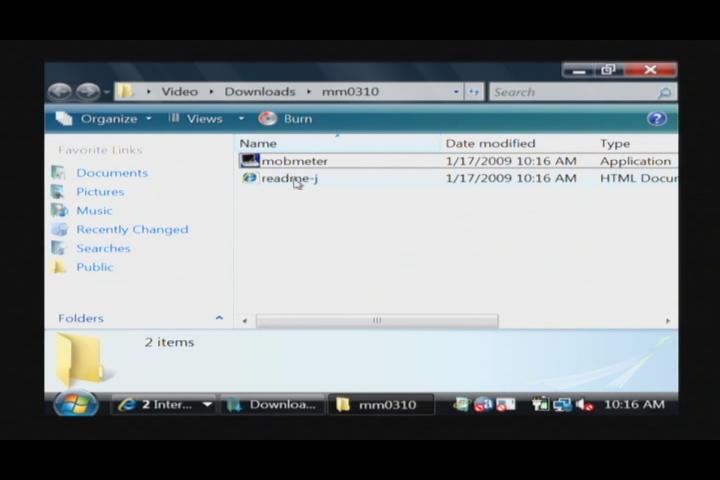This screenshot has height=480, width=720.
Task: Open Documents in Favorite Links
Action: point(112,173)
